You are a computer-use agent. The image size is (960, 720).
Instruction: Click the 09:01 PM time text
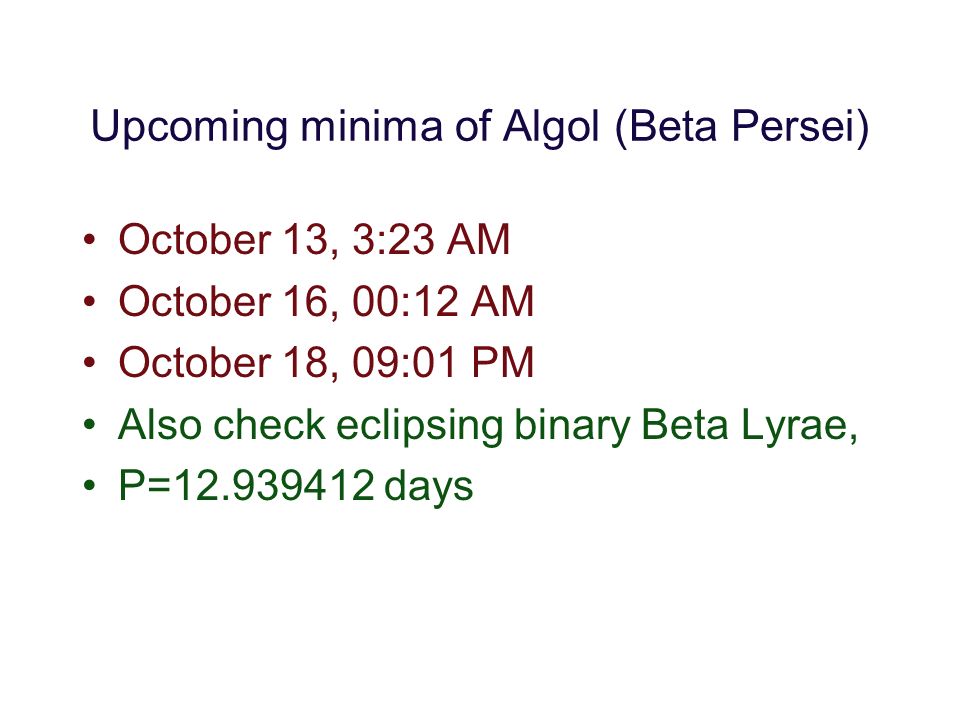443,362
